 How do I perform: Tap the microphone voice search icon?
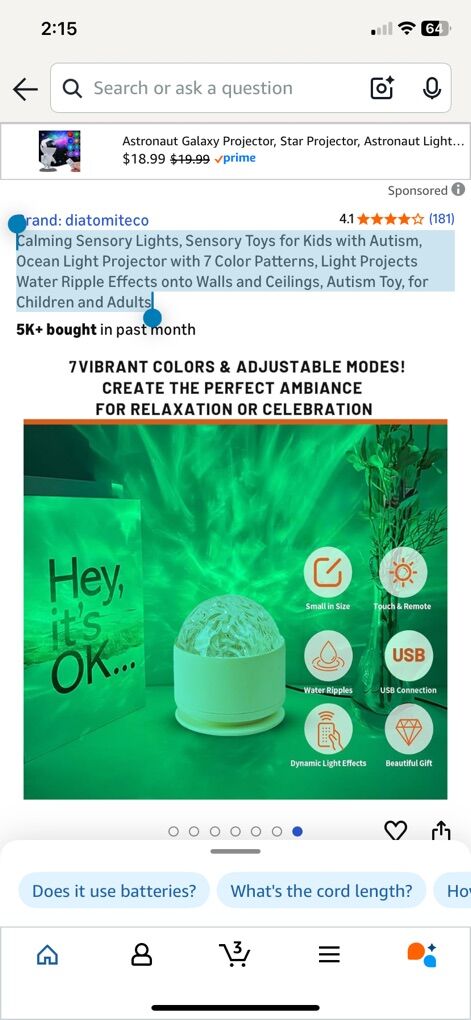click(x=432, y=88)
